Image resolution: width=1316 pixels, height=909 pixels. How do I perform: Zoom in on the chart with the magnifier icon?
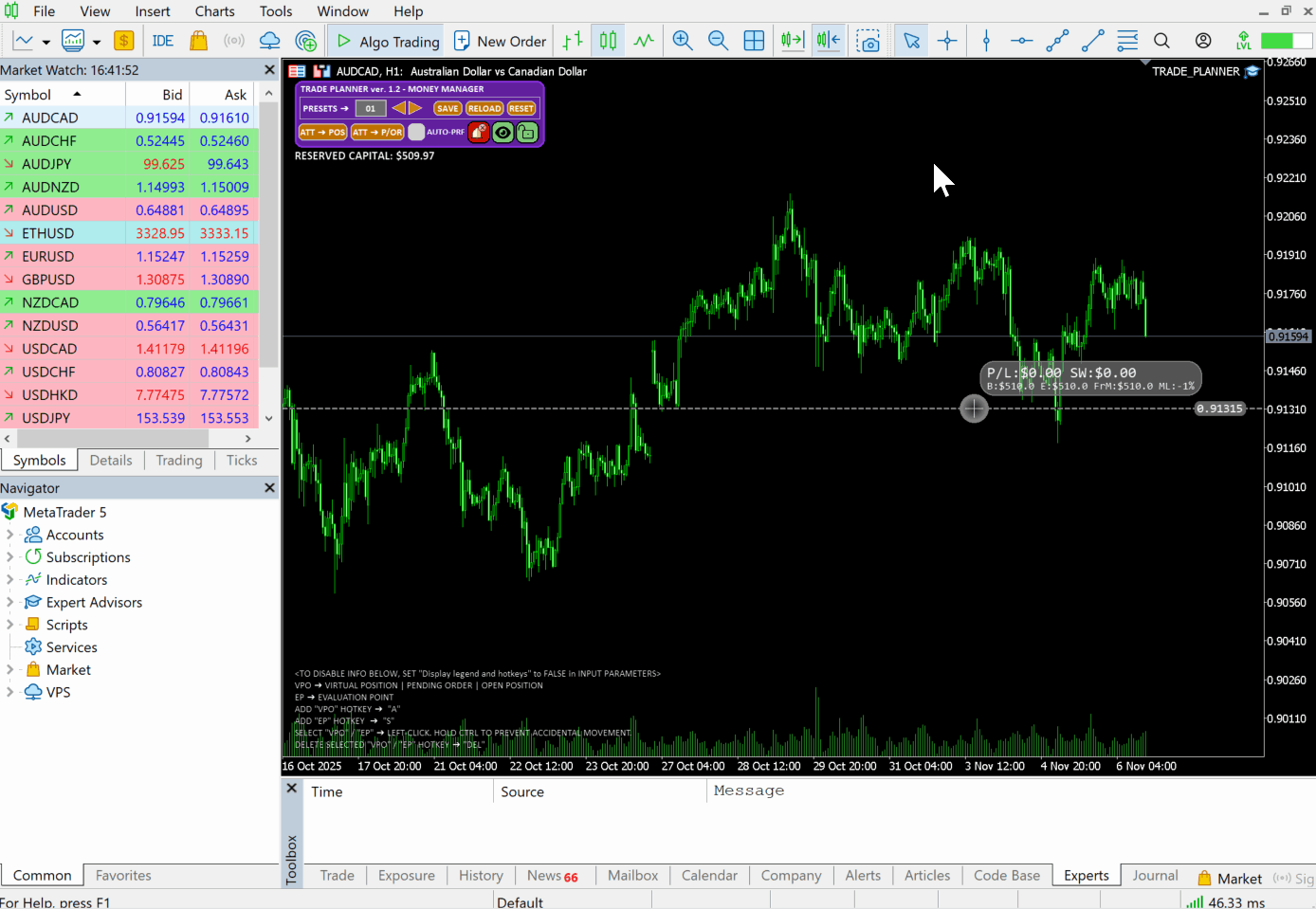pos(683,40)
